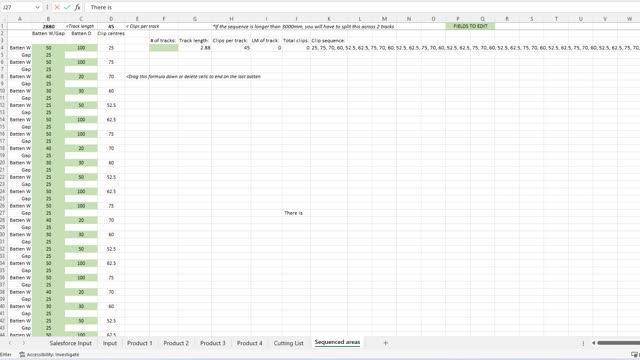The height and width of the screenshot is (360, 640).
Task: Click the active cell containing 'There is'
Action: (296, 213)
